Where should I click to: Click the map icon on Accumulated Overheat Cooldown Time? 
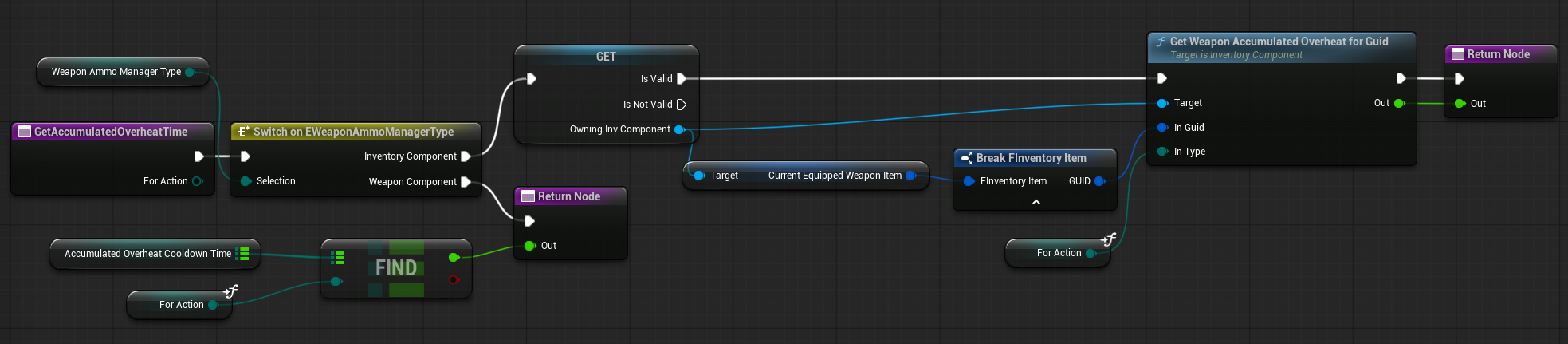click(x=243, y=254)
